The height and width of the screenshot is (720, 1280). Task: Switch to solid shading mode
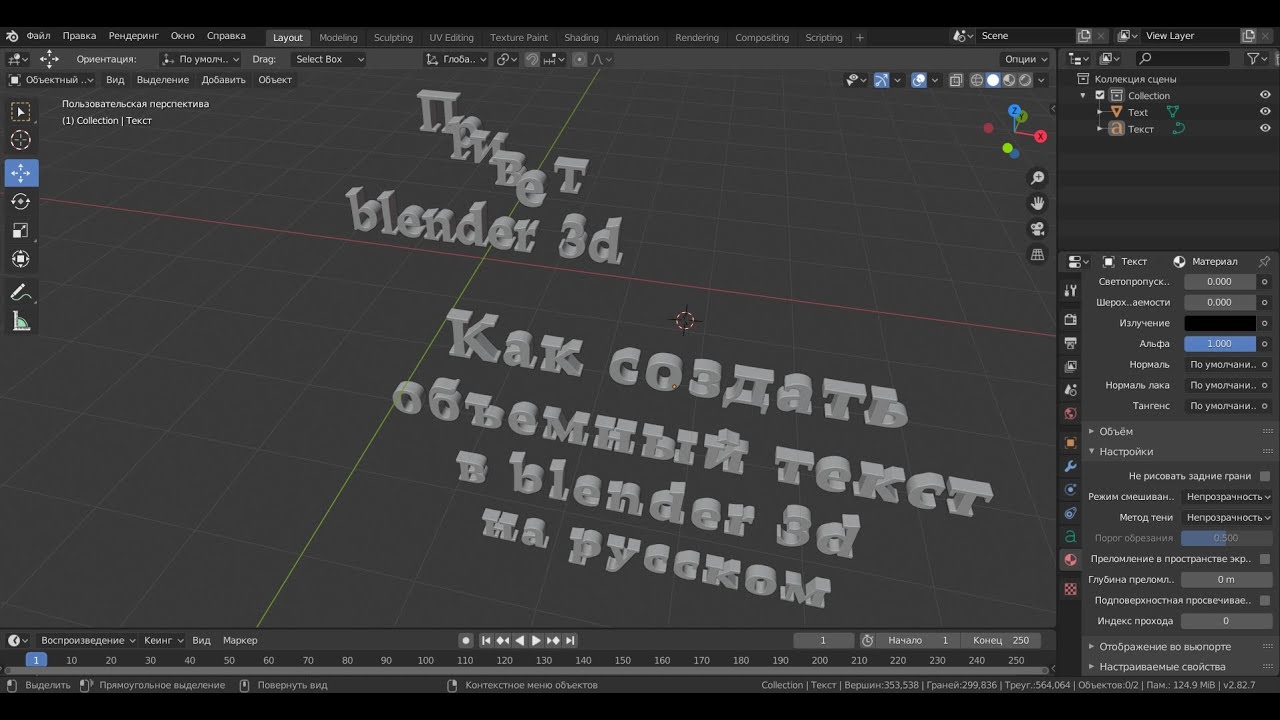(993, 80)
